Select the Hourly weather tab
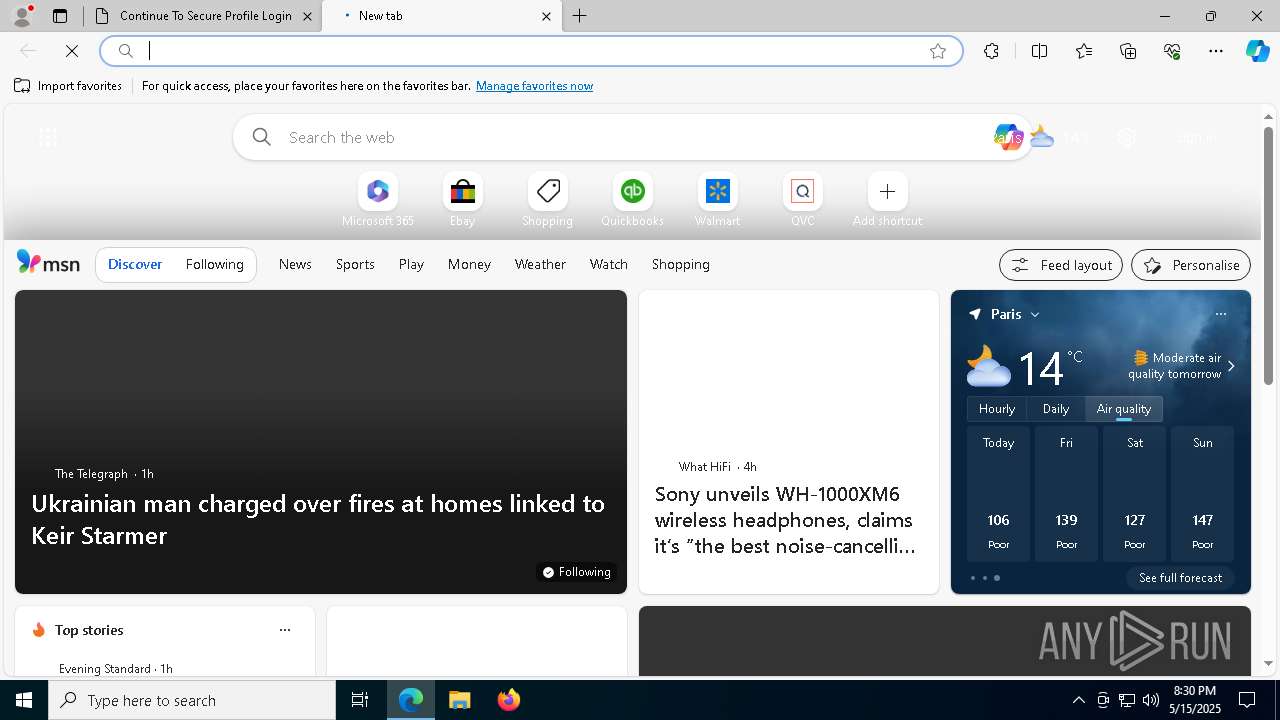This screenshot has width=1280, height=720. pyautogui.click(x=997, y=409)
